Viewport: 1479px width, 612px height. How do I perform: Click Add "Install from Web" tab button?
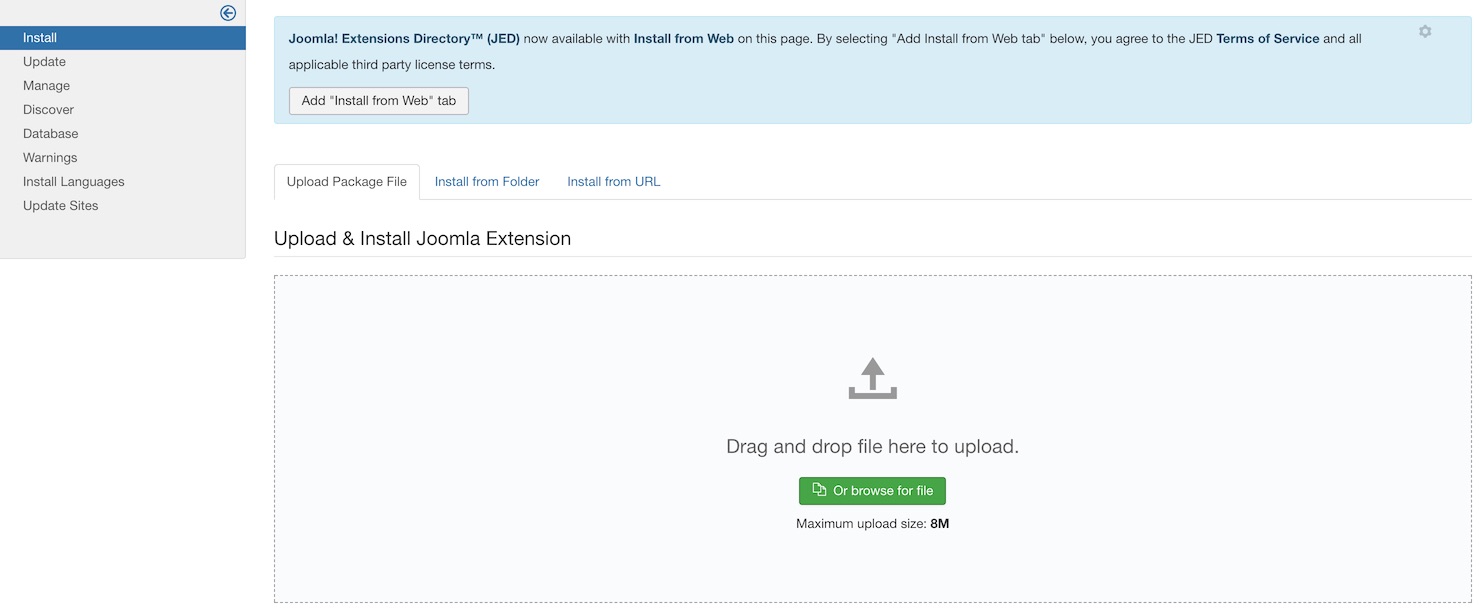[379, 101]
